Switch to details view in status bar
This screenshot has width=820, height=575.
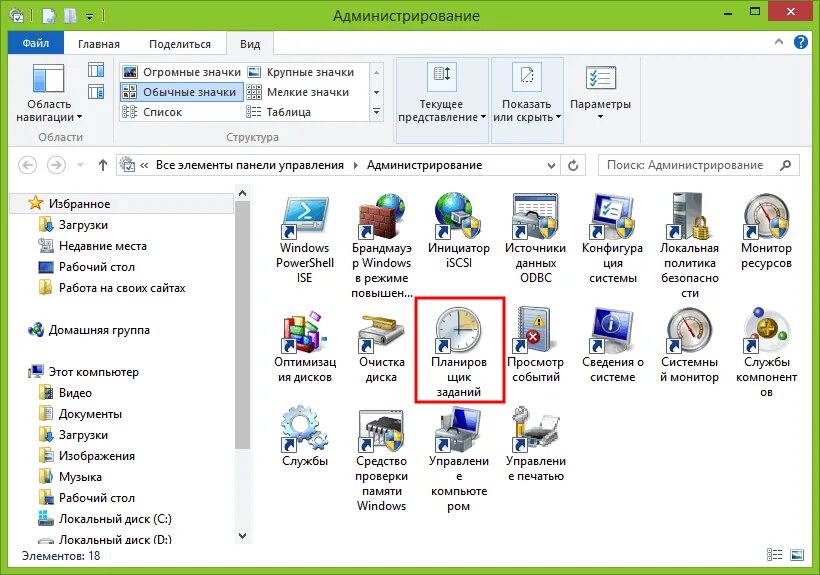click(x=774, y=555)
